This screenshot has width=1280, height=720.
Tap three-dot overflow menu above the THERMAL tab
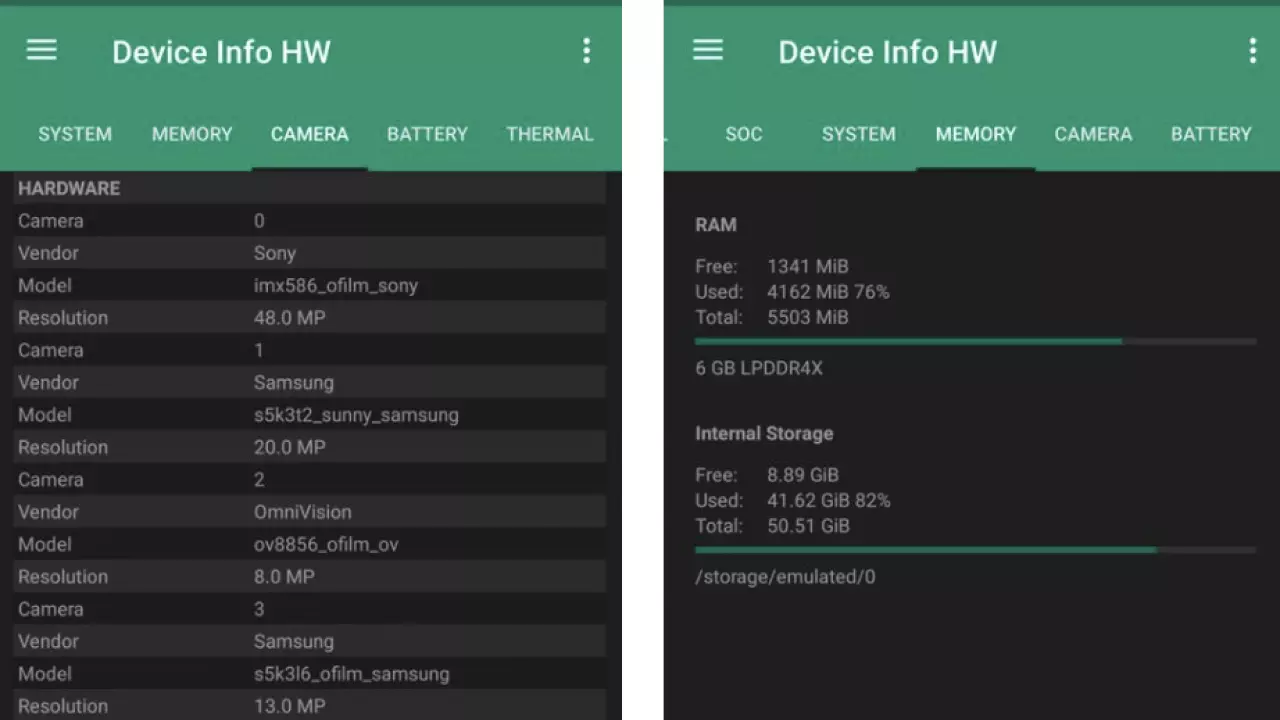click(x=586, y=51)
